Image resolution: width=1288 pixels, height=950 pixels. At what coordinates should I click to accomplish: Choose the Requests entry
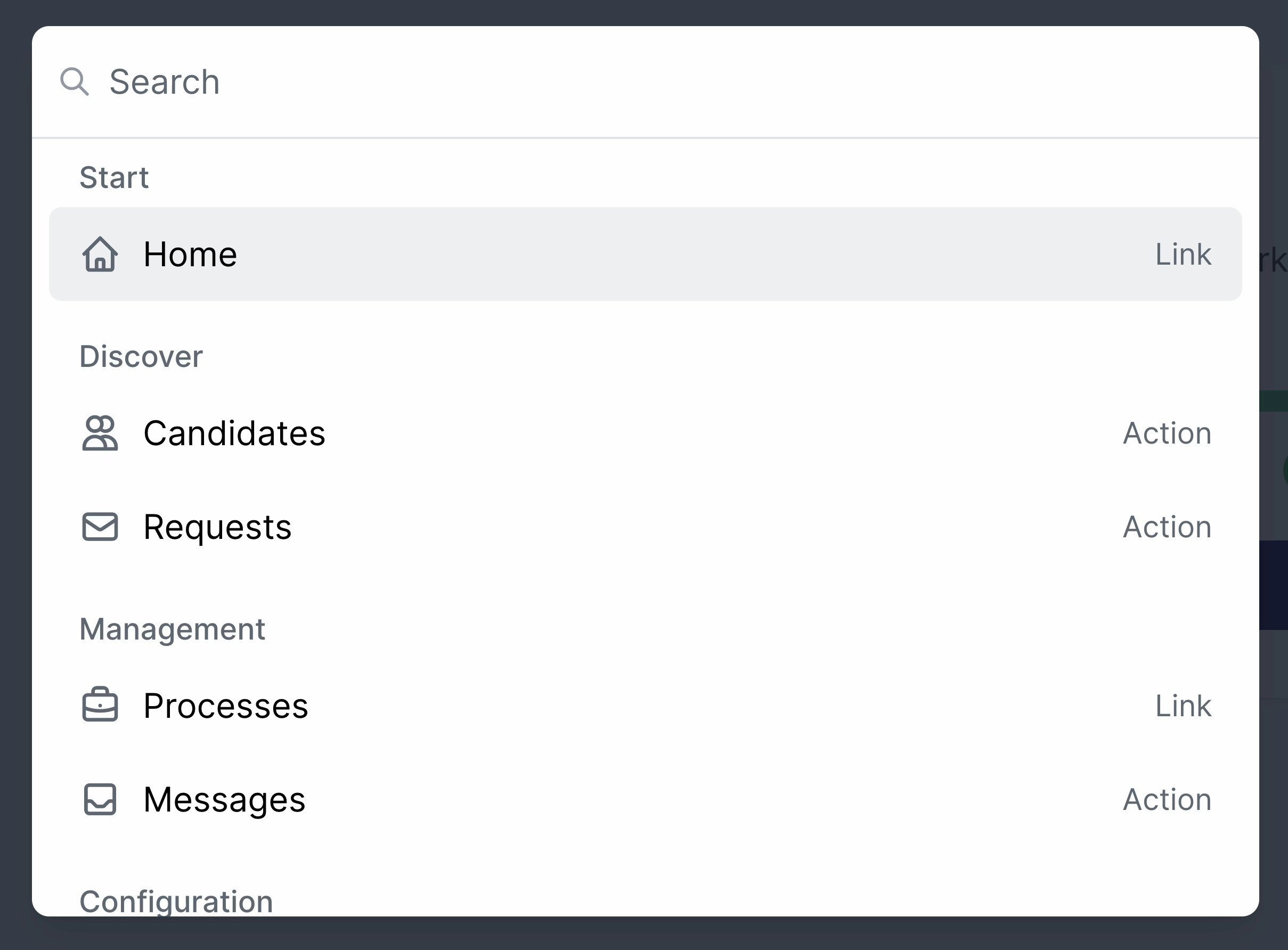point(646,527)
